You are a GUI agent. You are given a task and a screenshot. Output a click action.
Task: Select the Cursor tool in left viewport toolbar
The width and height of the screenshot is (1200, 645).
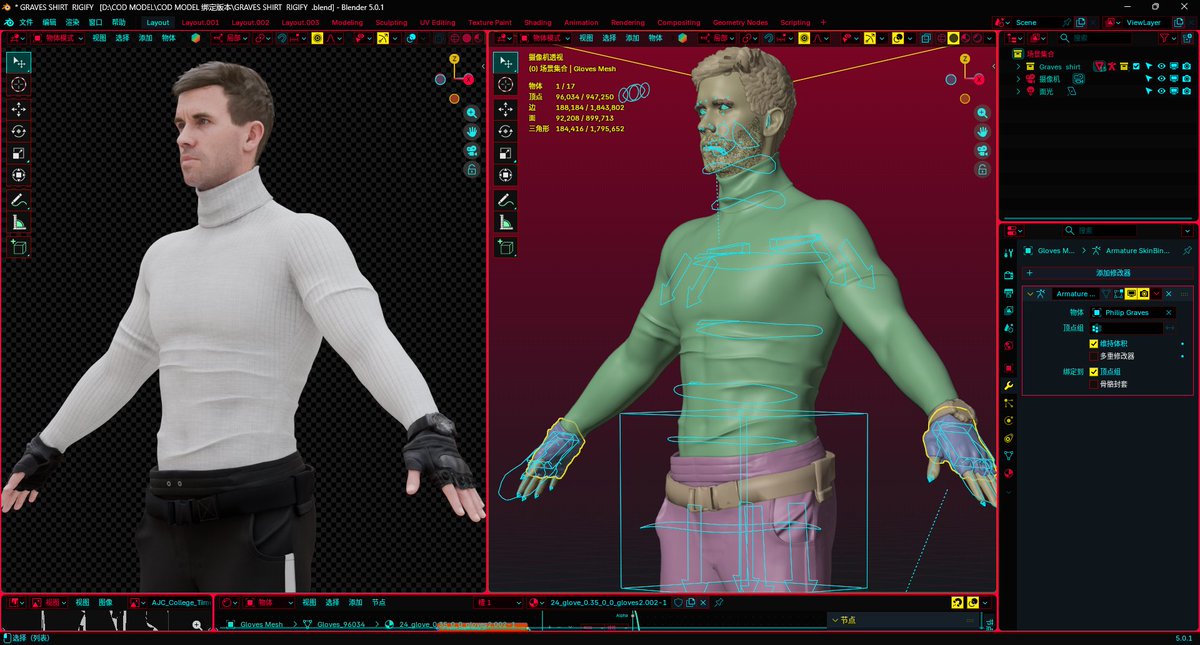click(18, 85)
